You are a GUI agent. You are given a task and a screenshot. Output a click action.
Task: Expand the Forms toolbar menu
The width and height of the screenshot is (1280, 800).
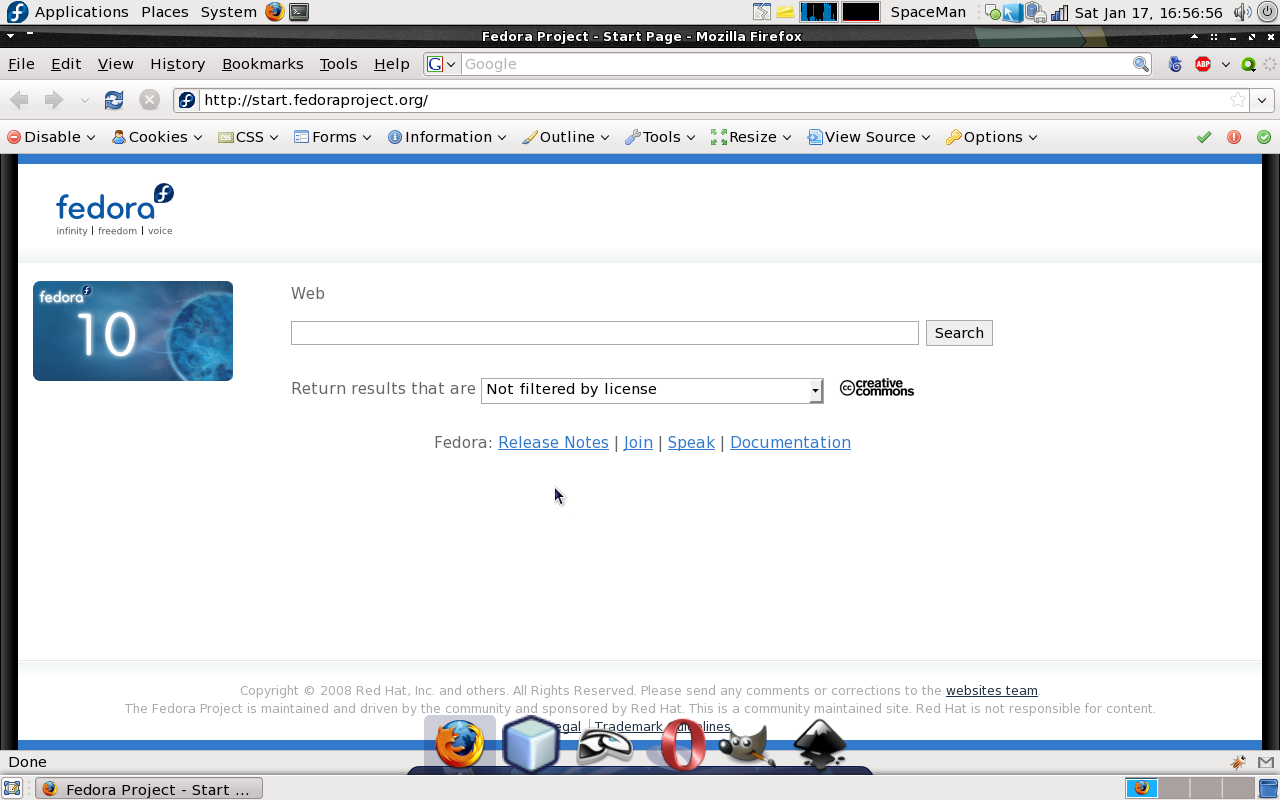click(x=333, y=137)
